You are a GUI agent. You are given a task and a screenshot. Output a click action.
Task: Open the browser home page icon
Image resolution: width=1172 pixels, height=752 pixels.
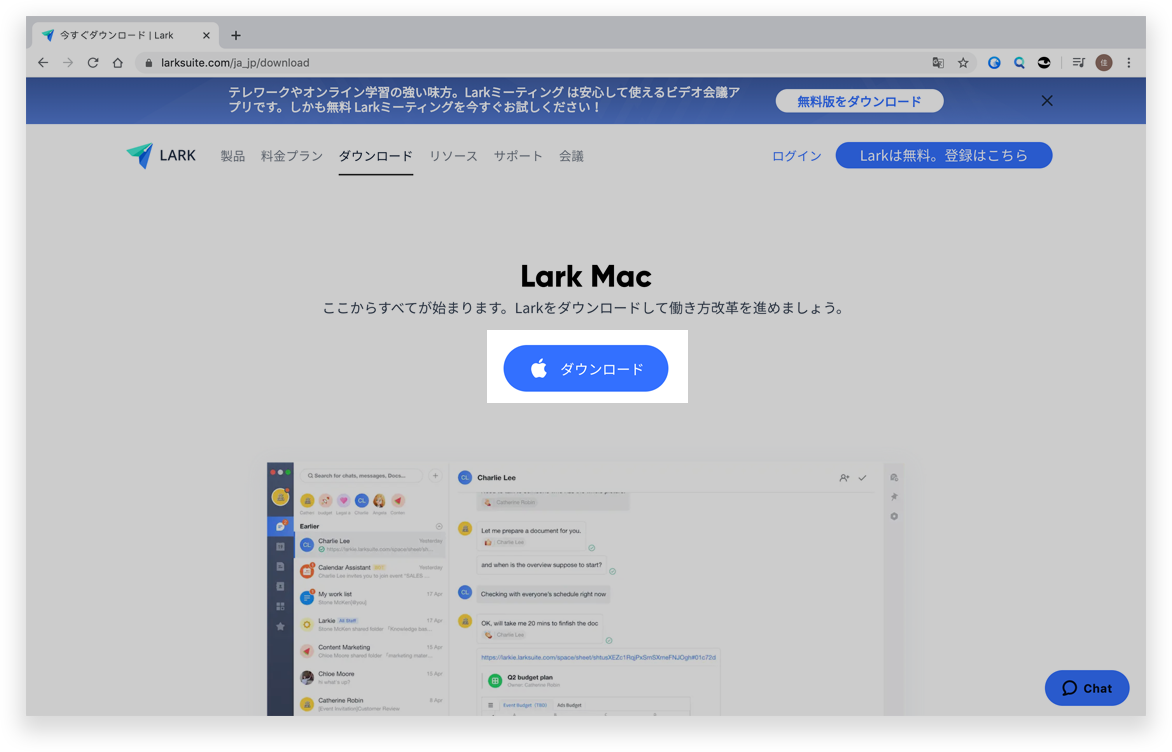[117, 63]
